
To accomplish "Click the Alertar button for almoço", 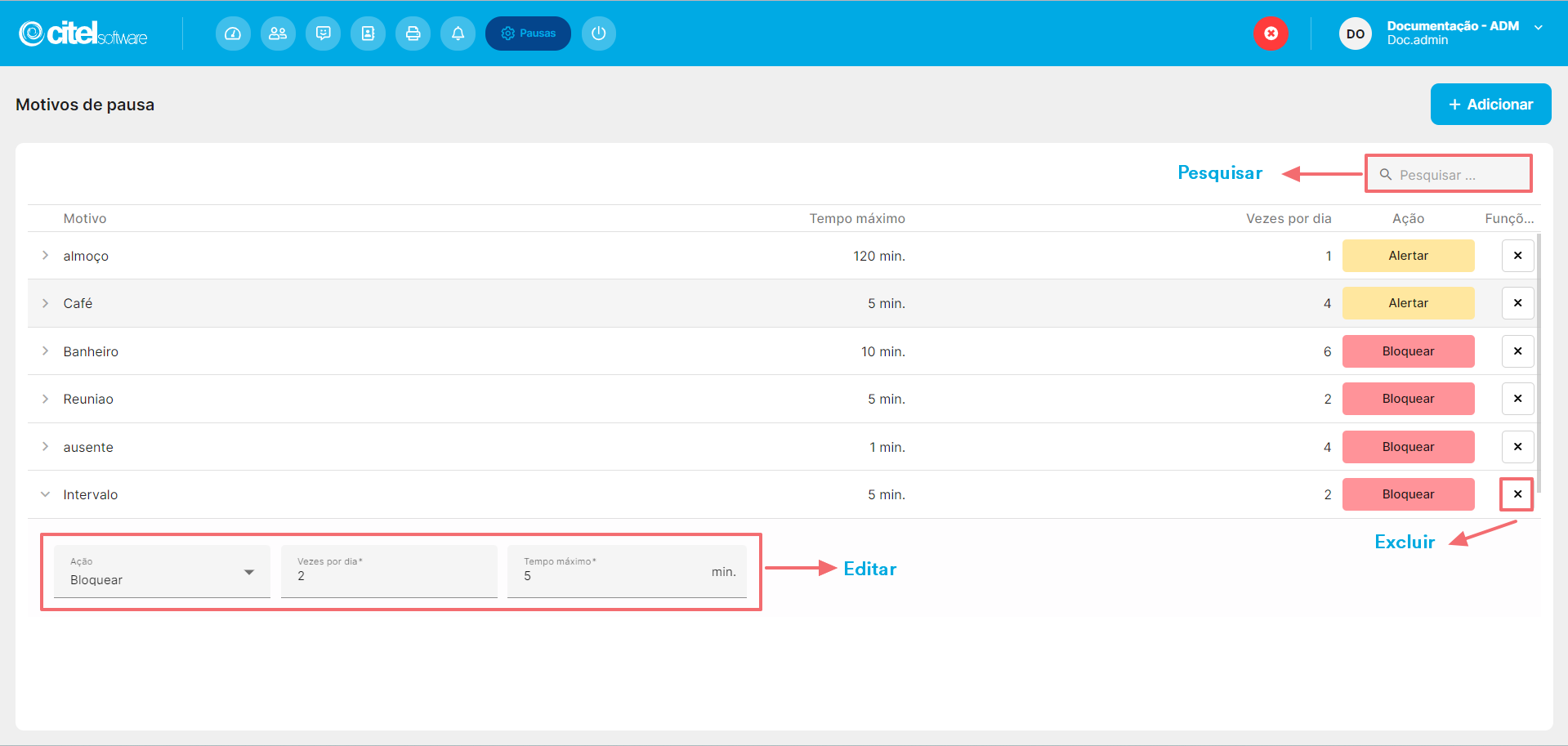I will point(1408,256).
